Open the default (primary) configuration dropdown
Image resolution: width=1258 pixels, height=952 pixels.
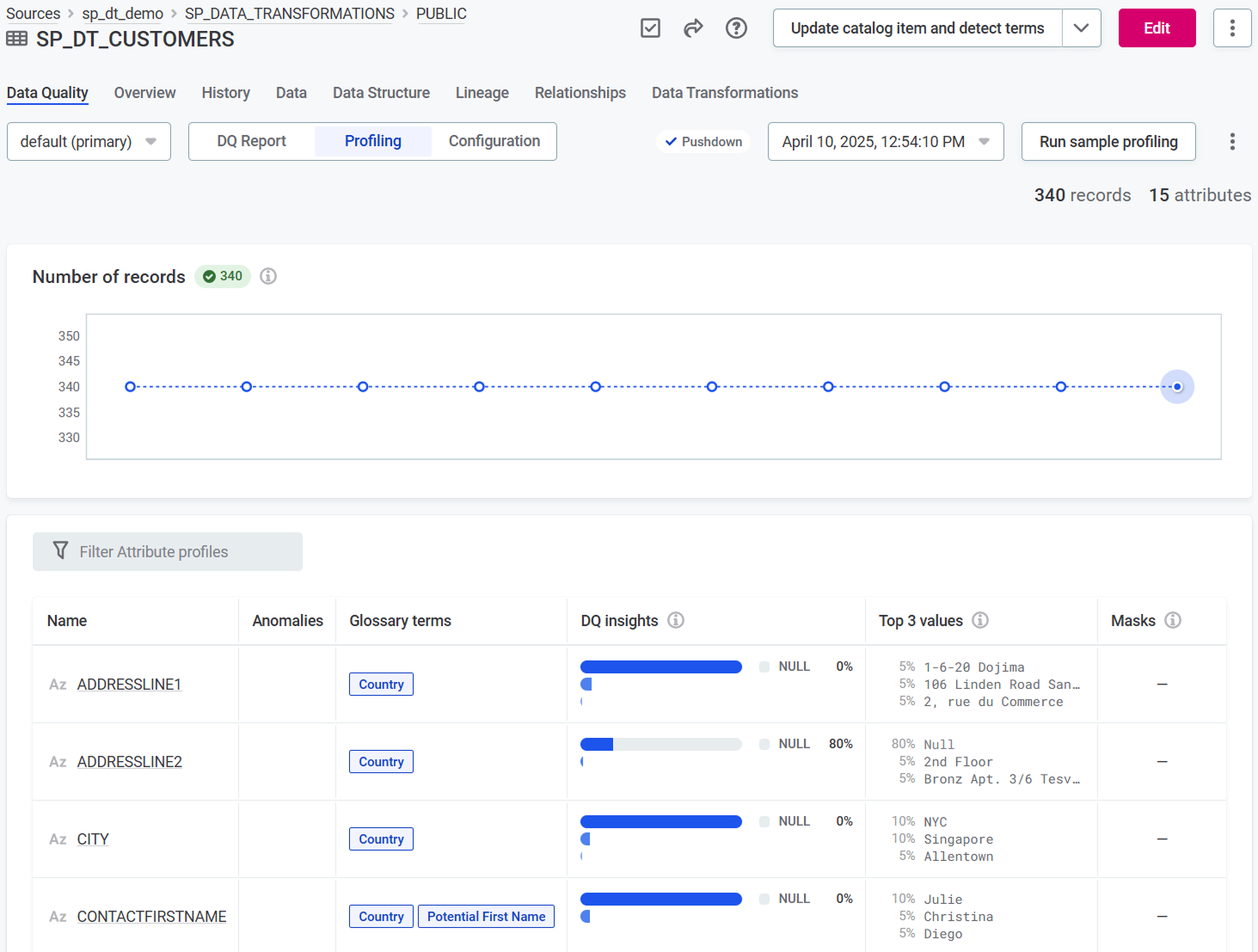click(89, 141)
